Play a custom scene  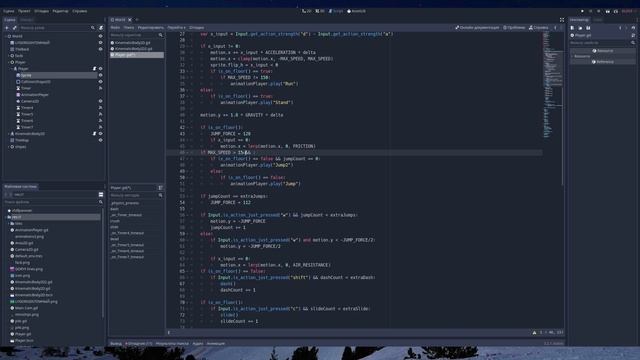616,11
